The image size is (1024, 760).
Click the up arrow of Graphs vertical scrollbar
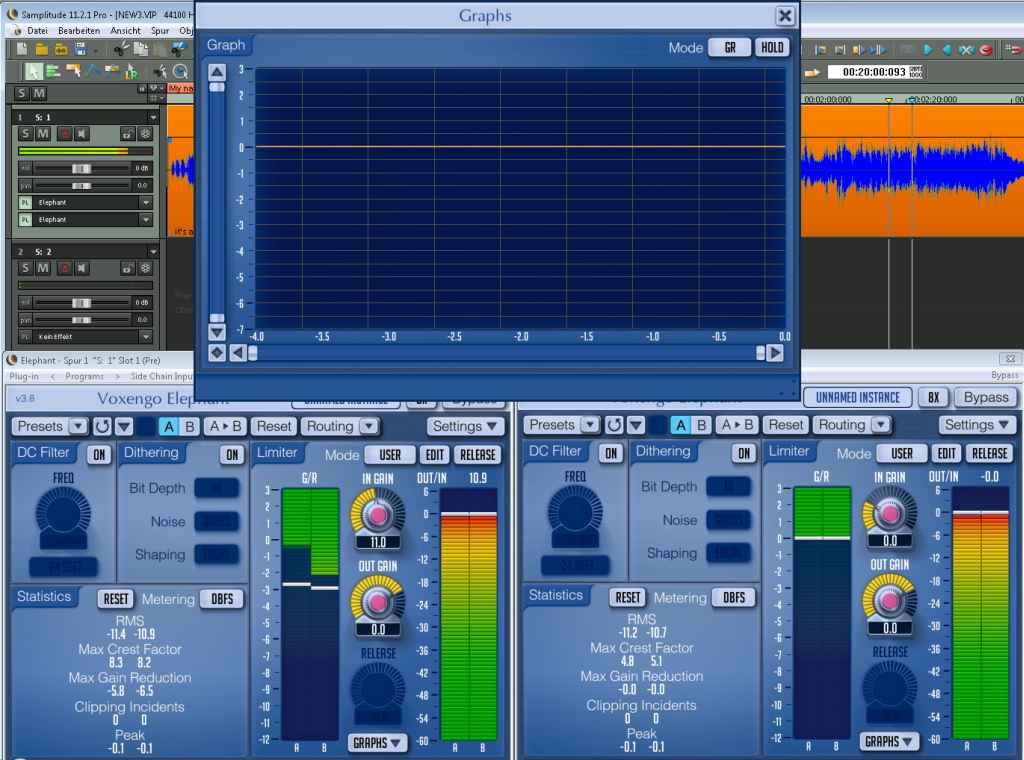(x=217, y=72)
